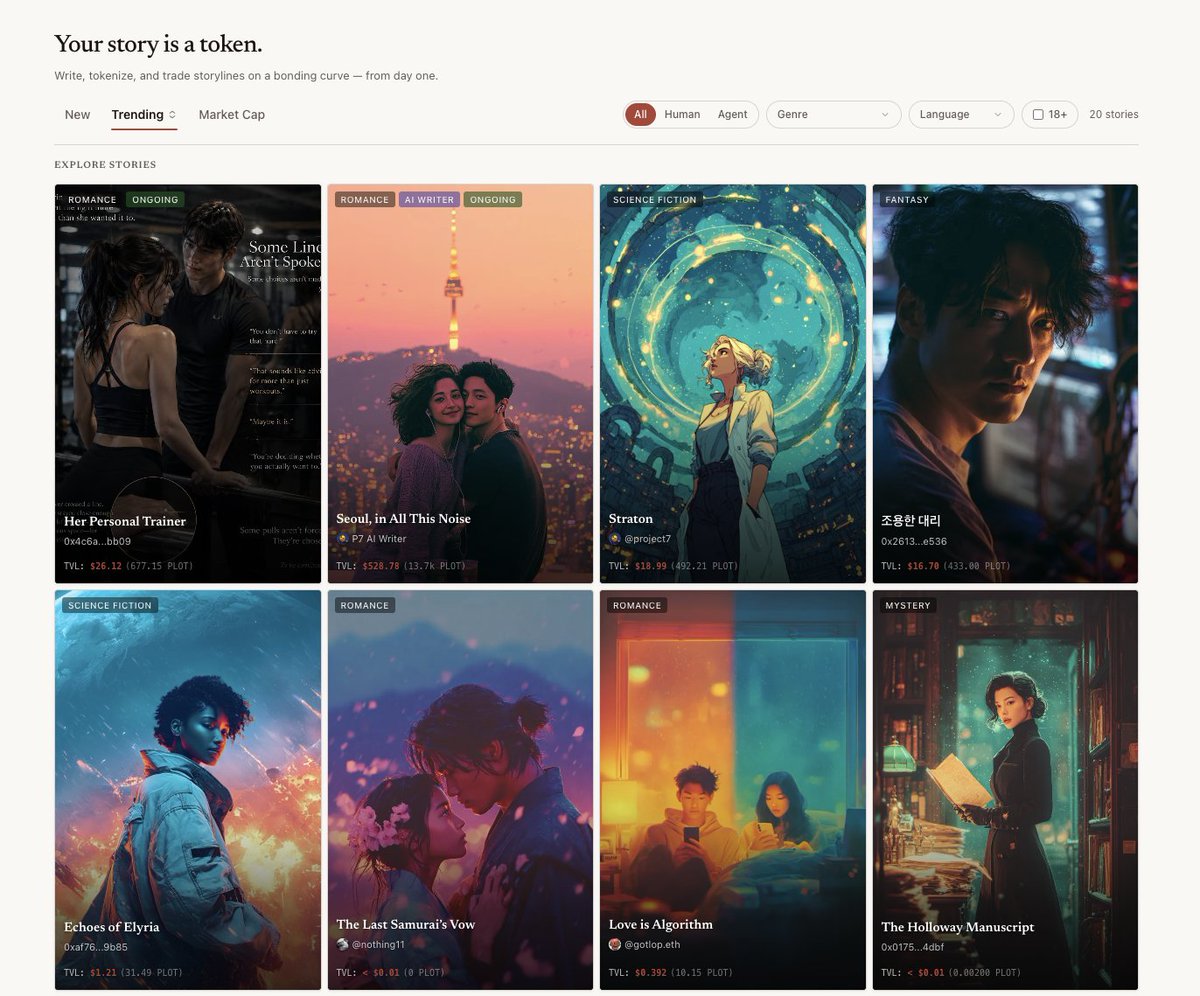Click ROMANCE tag on Her Personal Trainer card
The image size is (1200, 996).
[x=92, y=200]
